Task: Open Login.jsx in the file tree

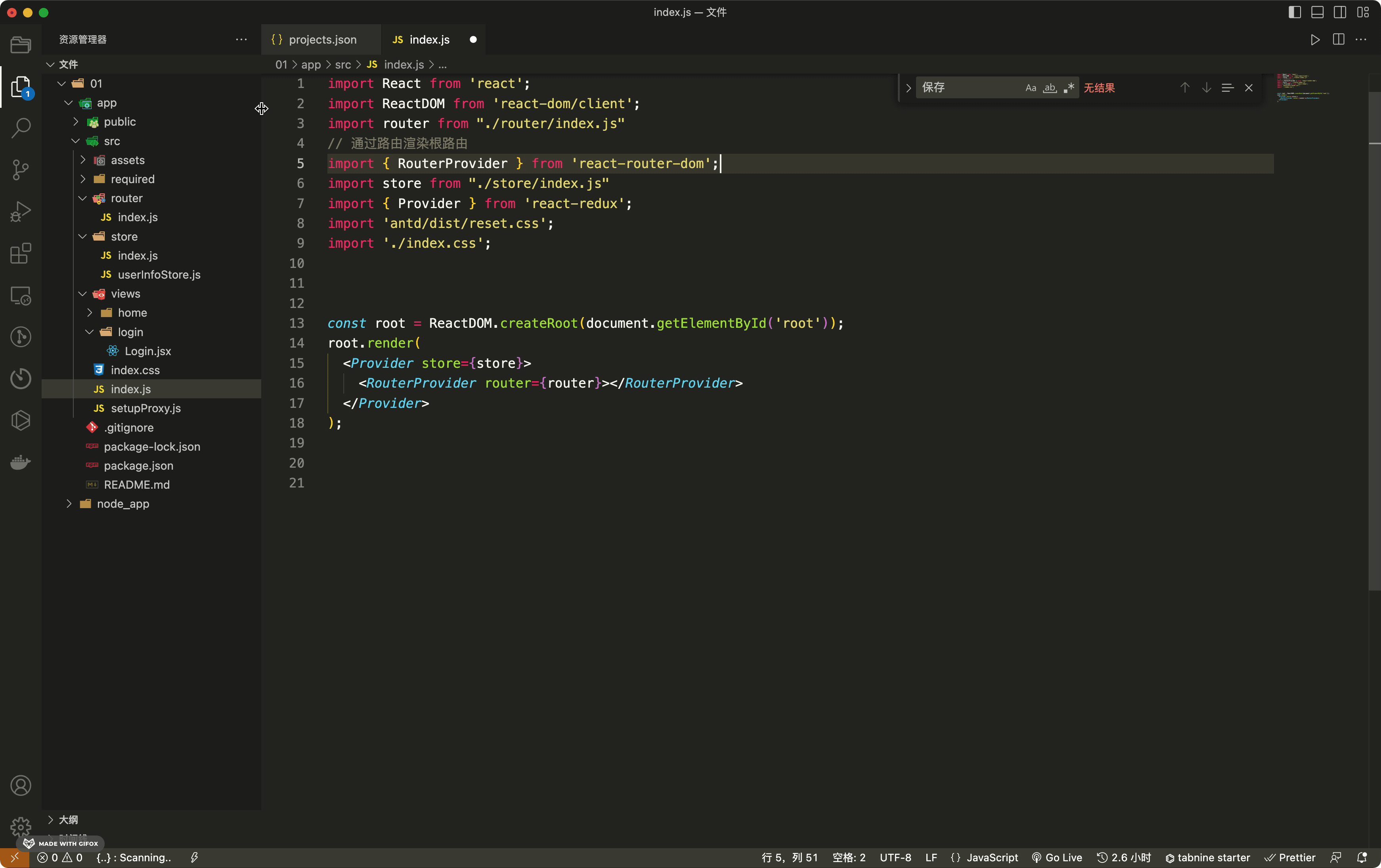Action: pyautogui.click(x=147, y=351)
